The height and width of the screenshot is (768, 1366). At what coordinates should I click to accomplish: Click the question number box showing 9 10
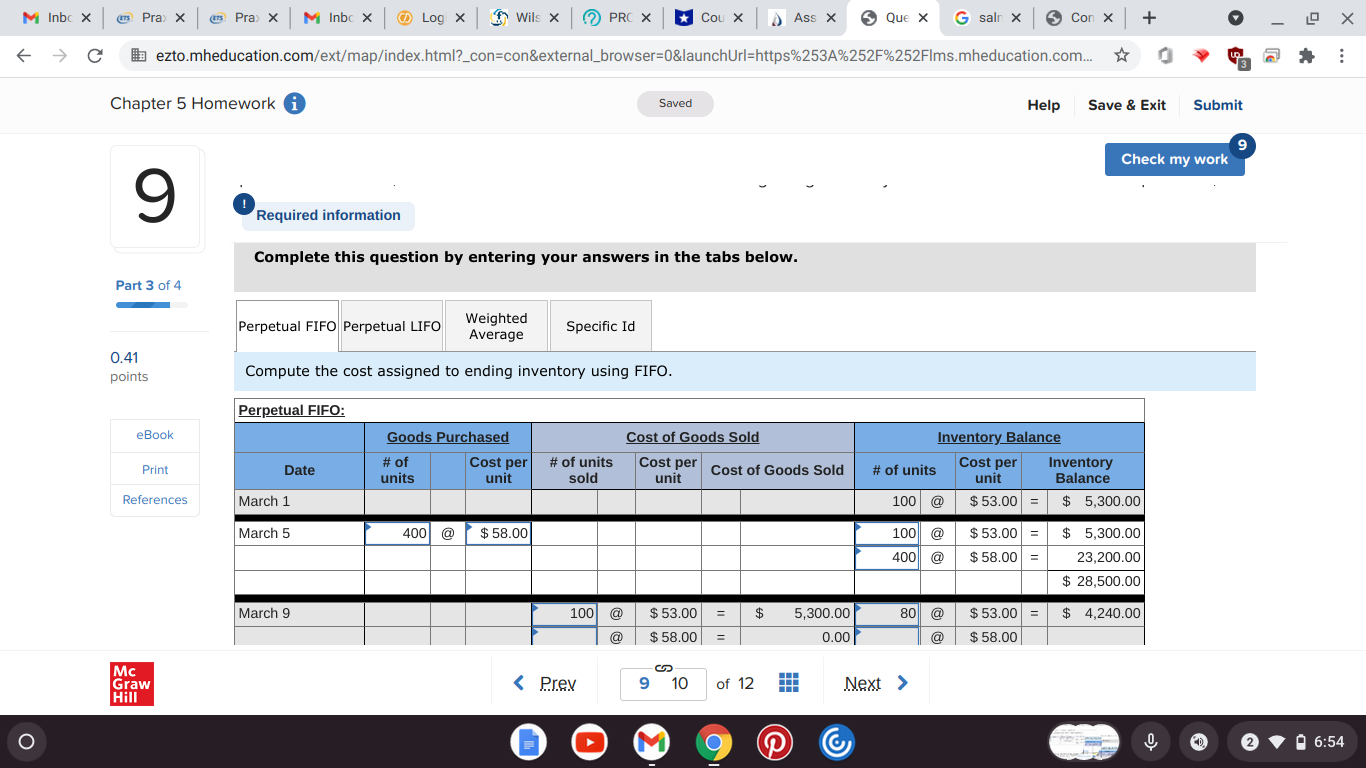pos(664,684)
